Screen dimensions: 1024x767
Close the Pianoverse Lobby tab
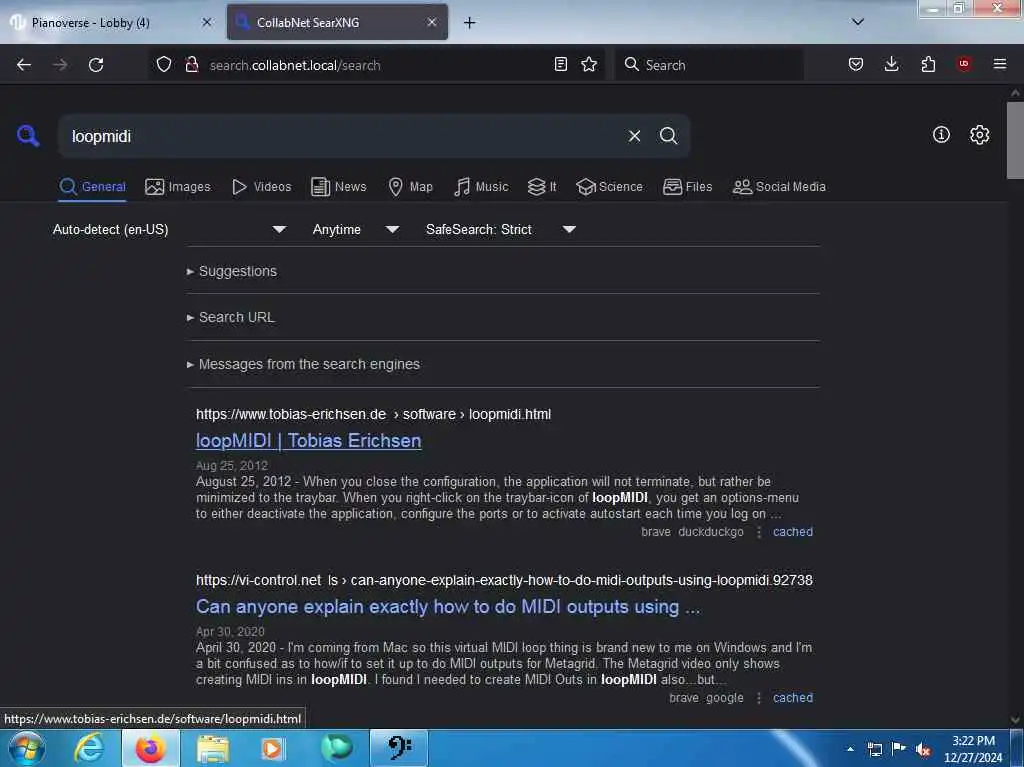click(x=206, y=22)
